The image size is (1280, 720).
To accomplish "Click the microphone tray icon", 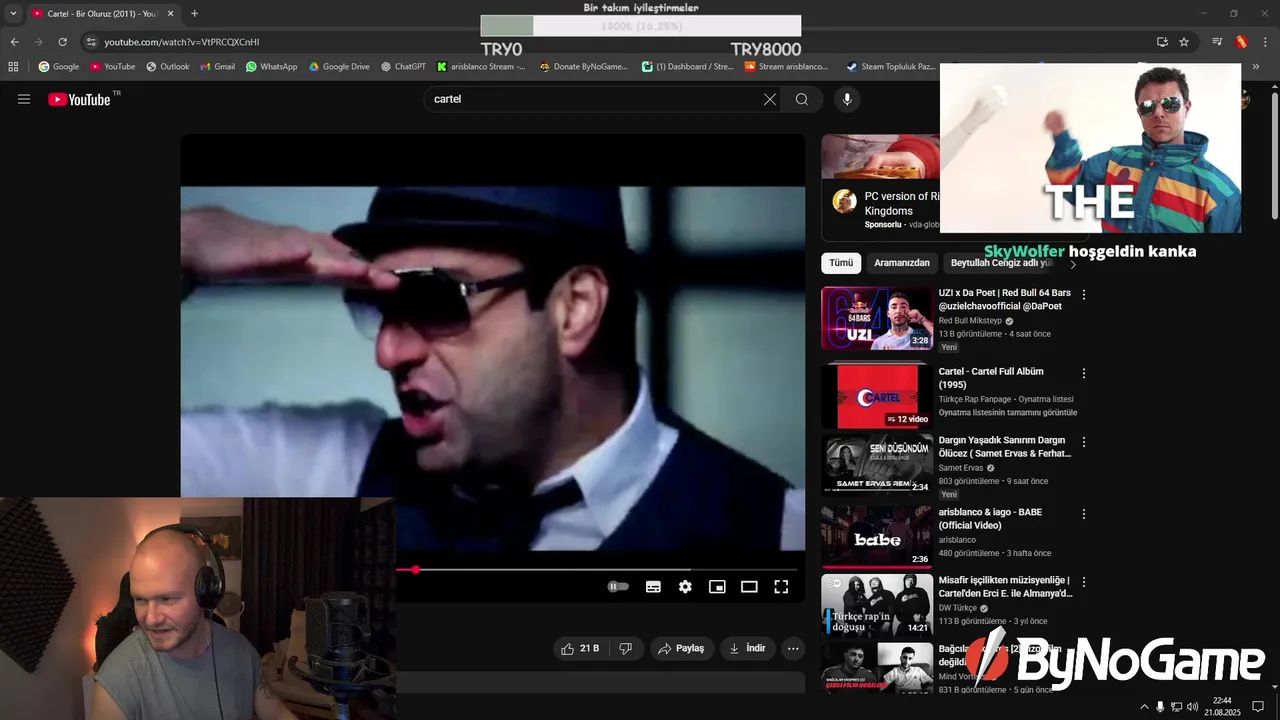I will pyautogui.click(x=1160, y=707).
